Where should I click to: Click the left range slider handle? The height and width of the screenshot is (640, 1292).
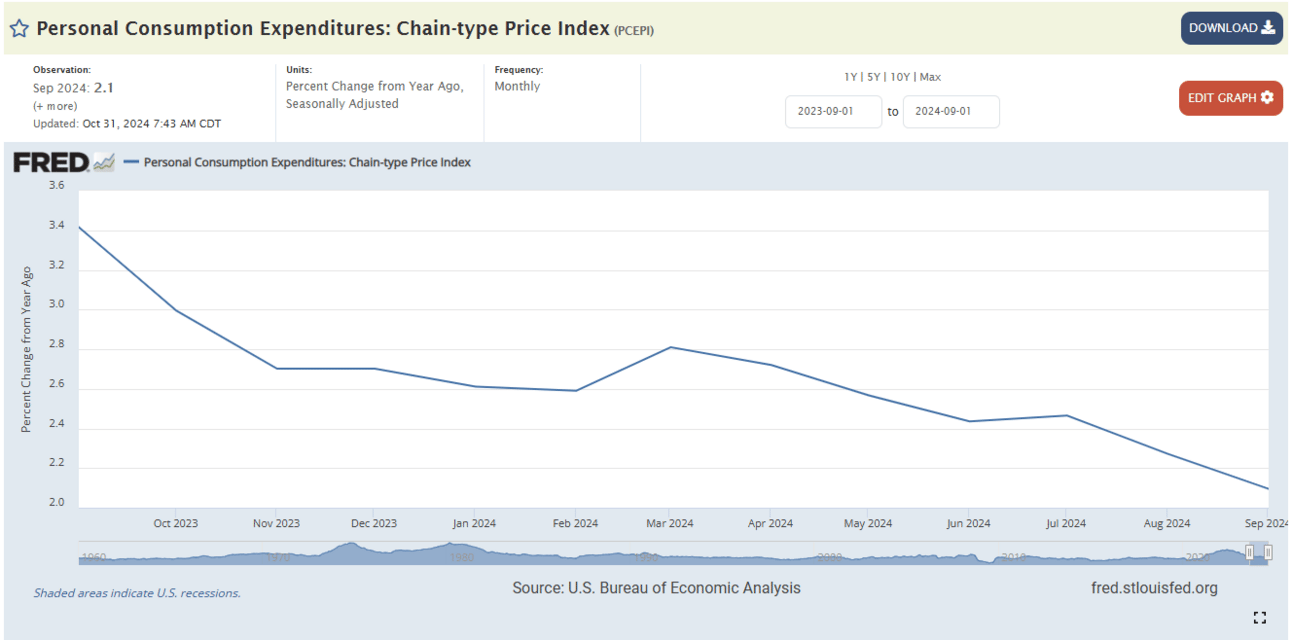(x=1249, y=552)
